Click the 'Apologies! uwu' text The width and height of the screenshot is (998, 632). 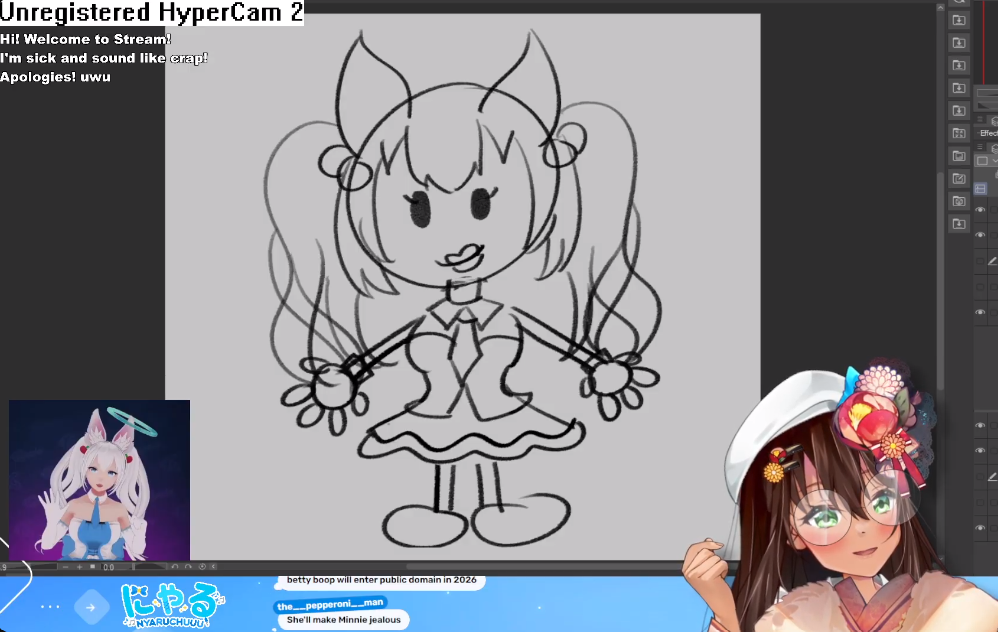[55, 77]
